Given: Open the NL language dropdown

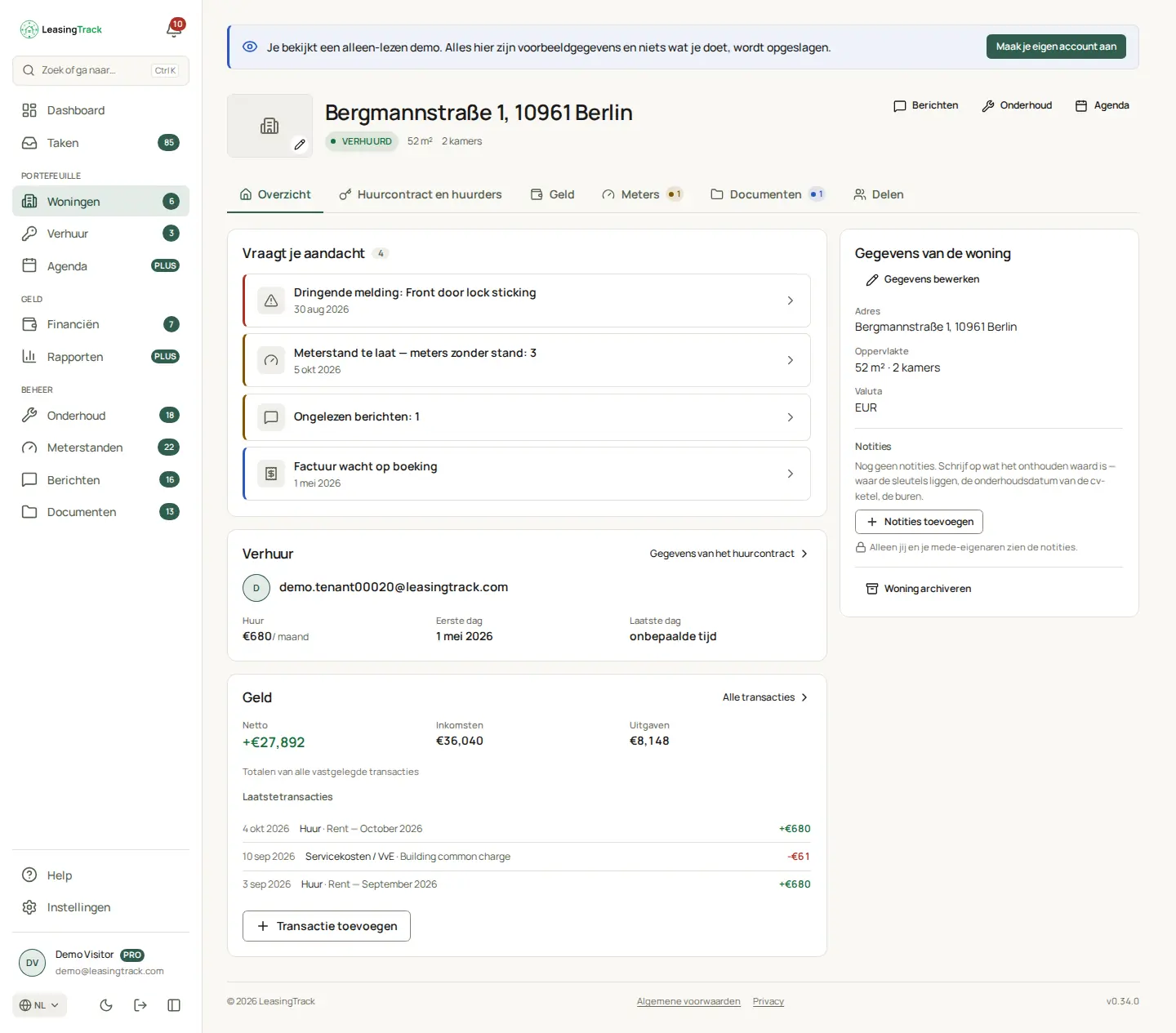Looking at the screenshot, I should 39,1005.
